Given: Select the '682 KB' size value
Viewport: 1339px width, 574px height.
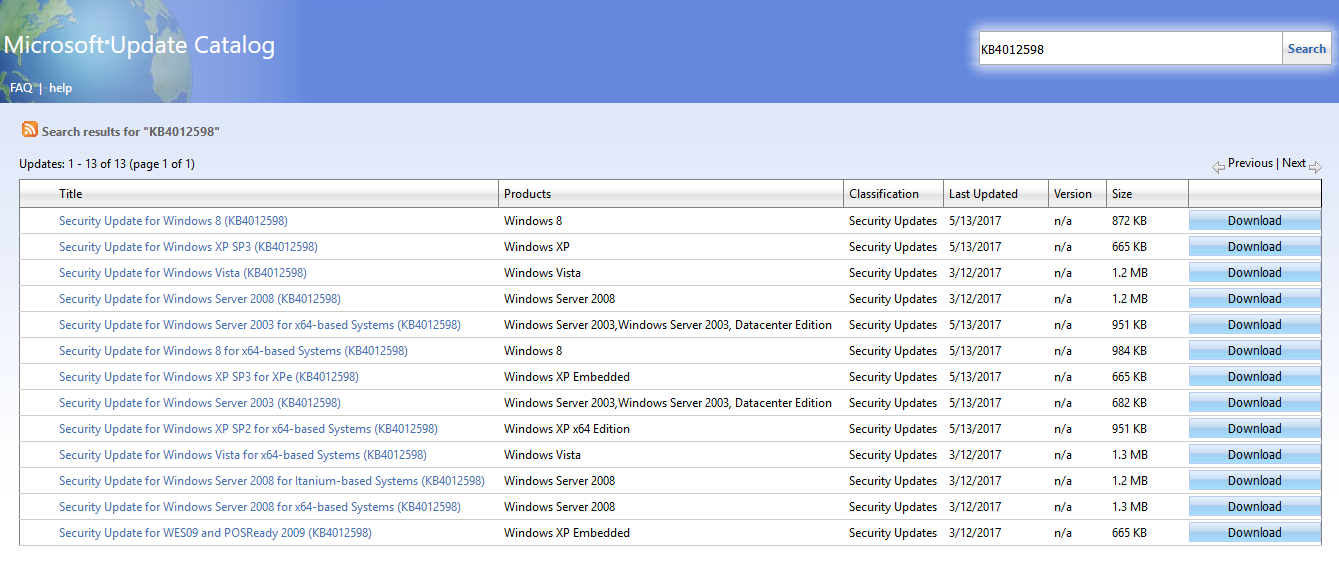Looking at the screenshot, I should click(1129, 403).
